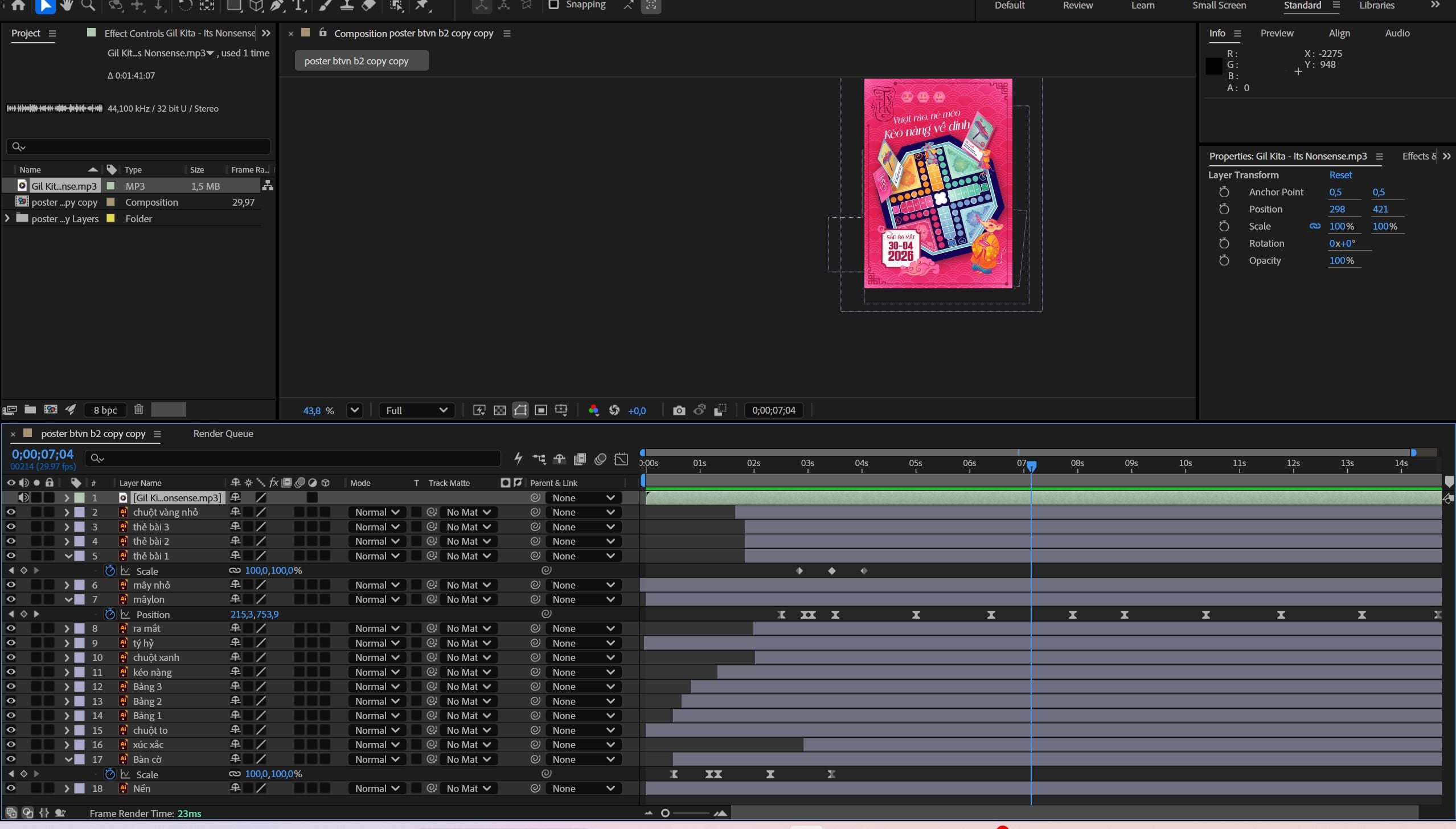Select the Brush tool
1456x829 pixels.
[325, 6]
